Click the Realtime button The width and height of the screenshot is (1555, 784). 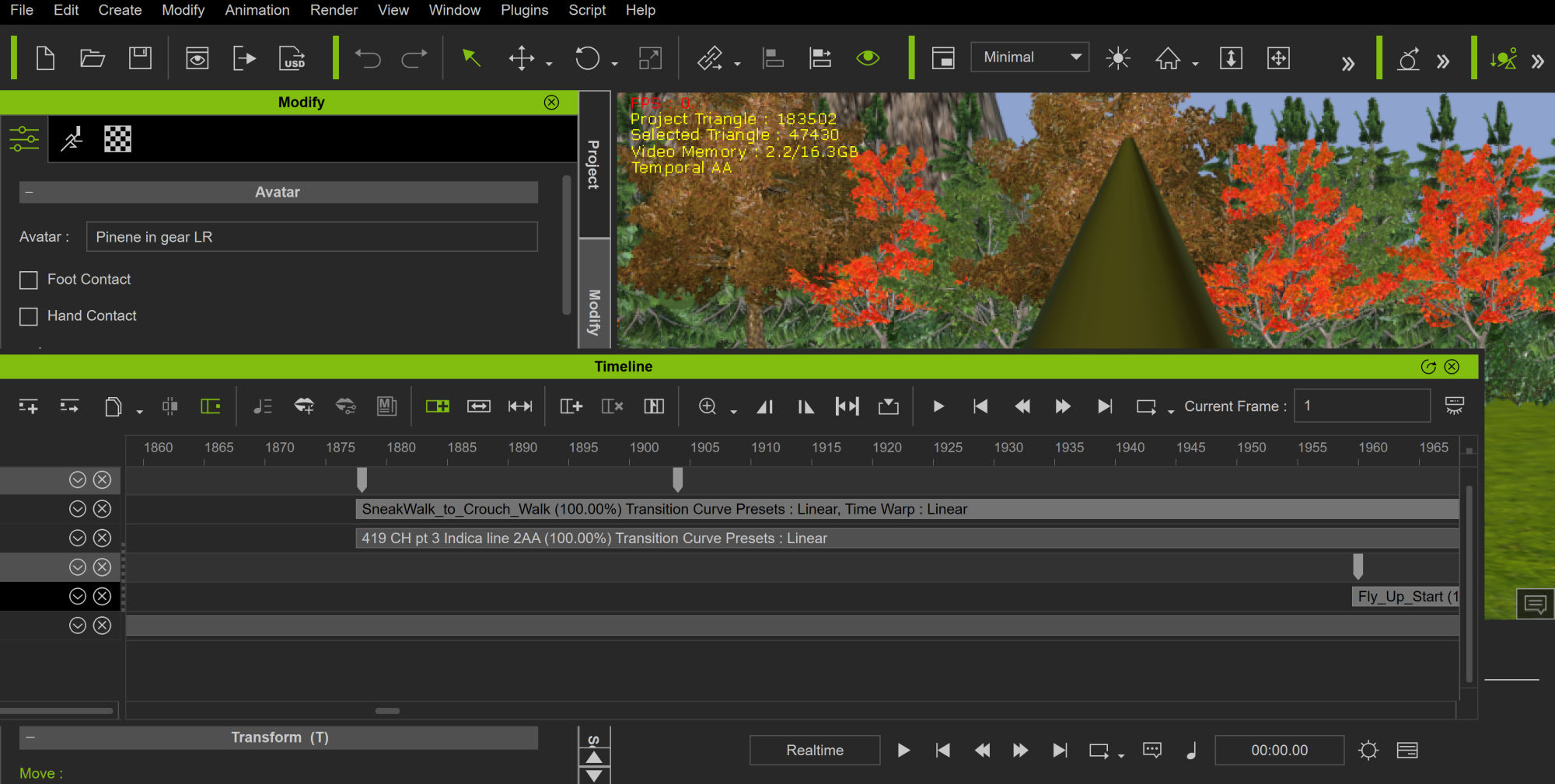815,751
